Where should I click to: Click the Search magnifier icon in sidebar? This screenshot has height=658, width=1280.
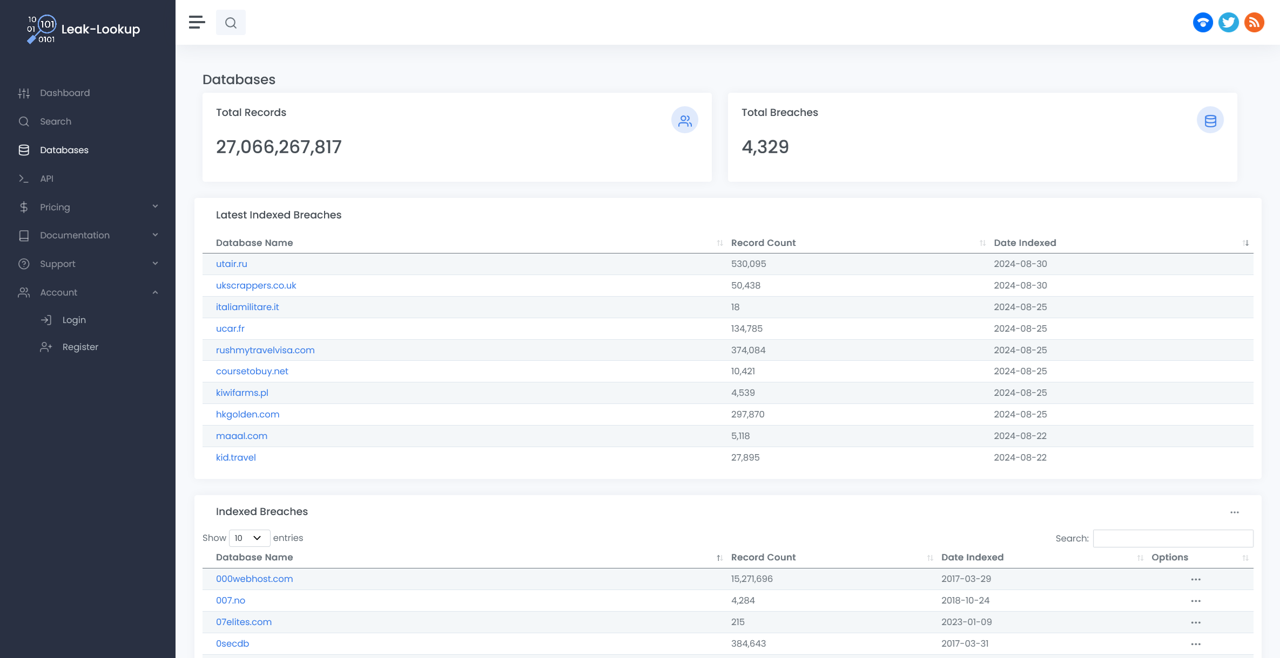click(x=24, y=122)
